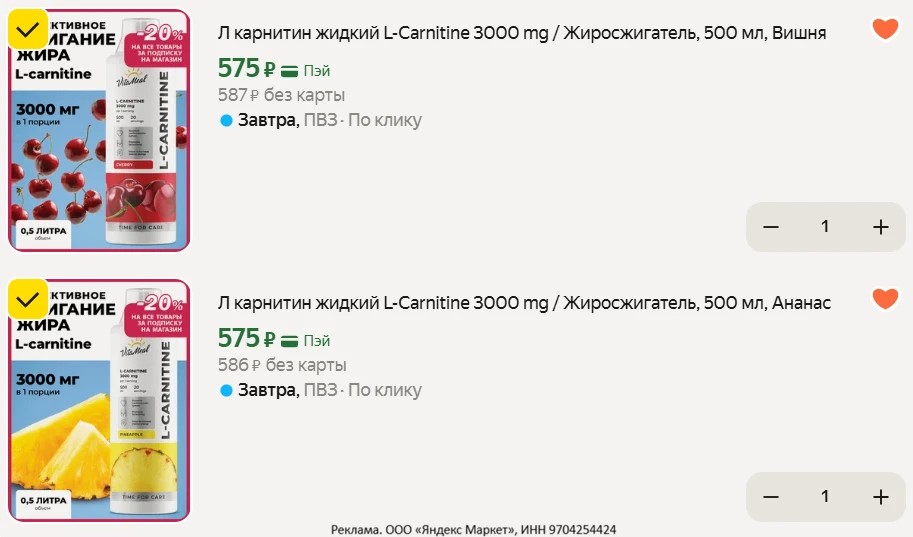Open the Pineapple L-Carnitine product title link
913x537 pixels.
pyautogui.click(x=524, y=303)
